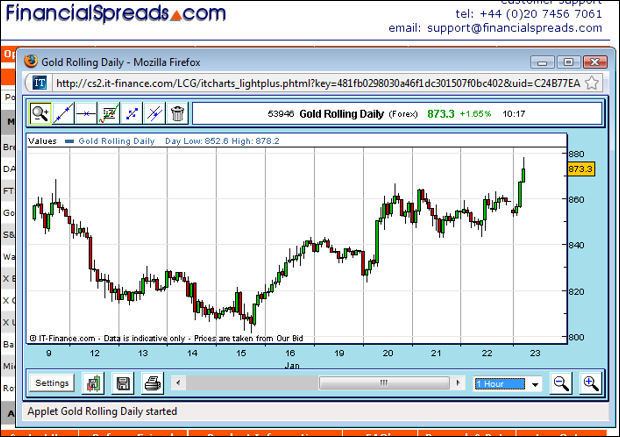Click the scrollbar left arrow
This screenshot has width=620, height=437.
coord(178,383)
